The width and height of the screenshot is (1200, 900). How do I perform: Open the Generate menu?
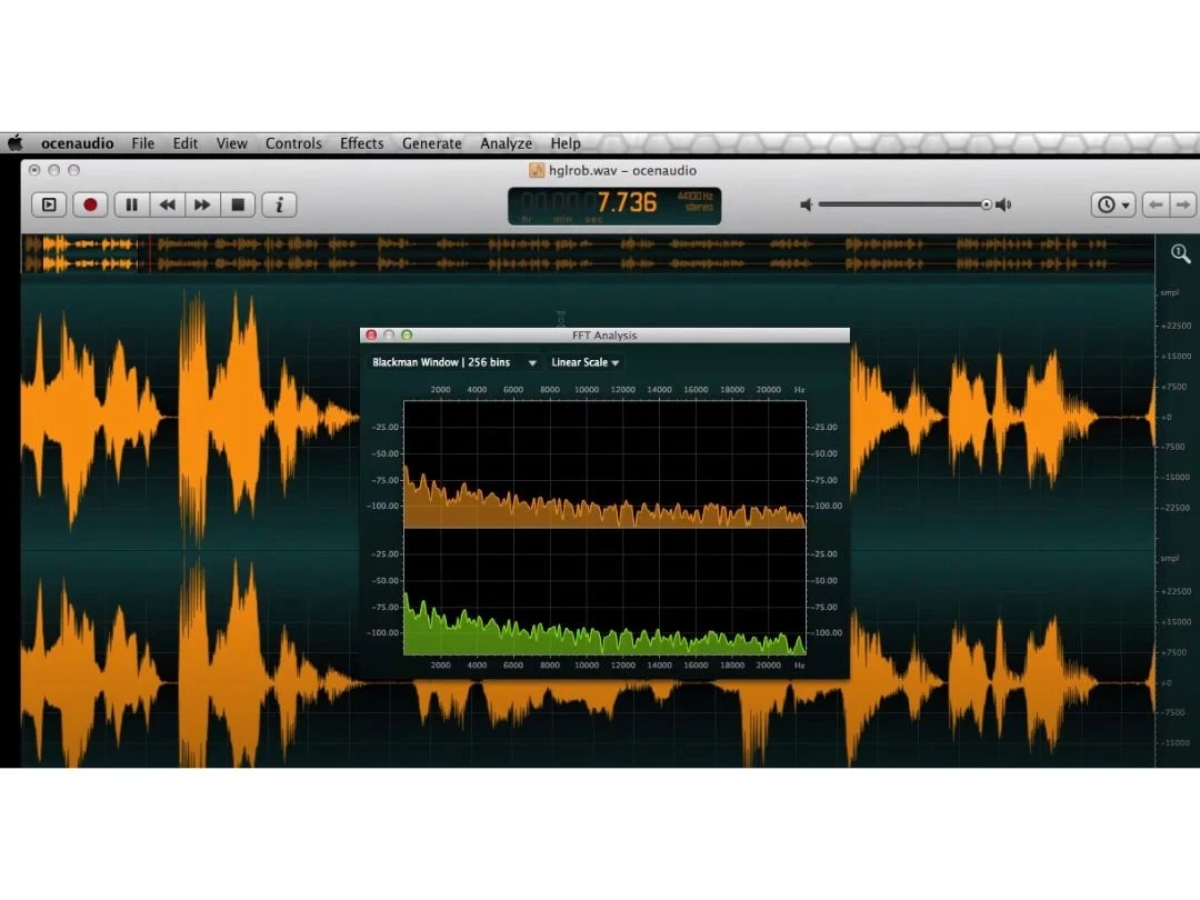click(x=432, y=143)
